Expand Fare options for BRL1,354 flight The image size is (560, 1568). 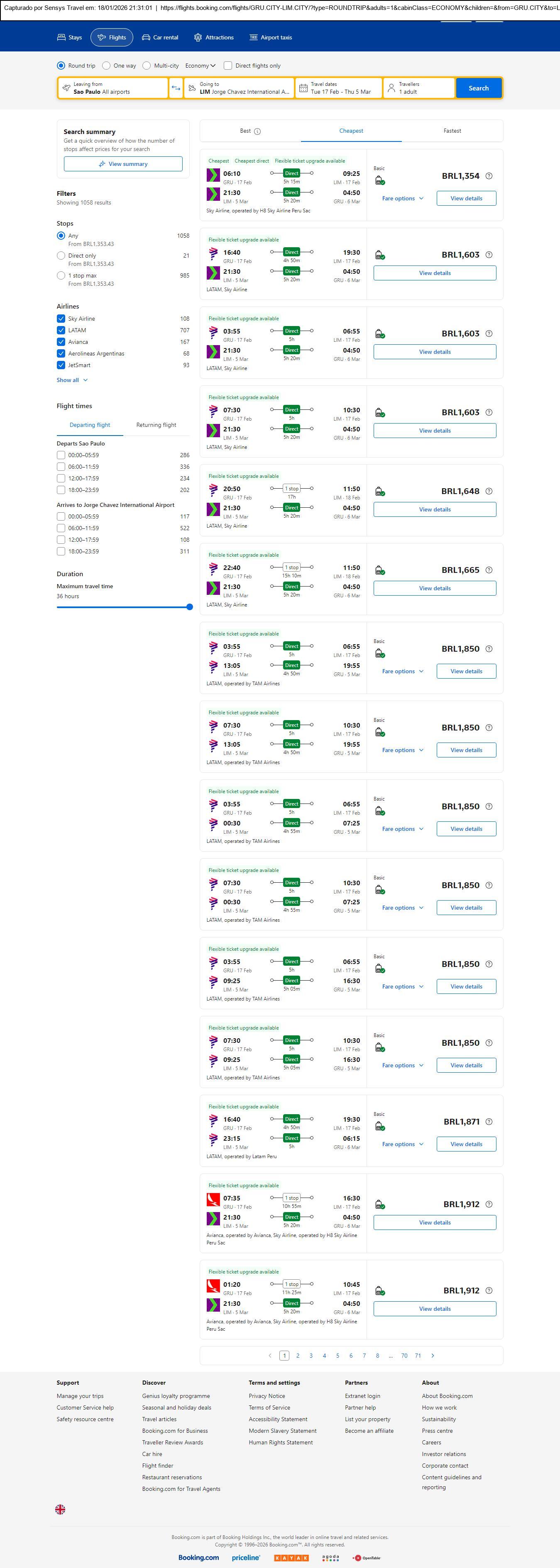coord(402,198)
